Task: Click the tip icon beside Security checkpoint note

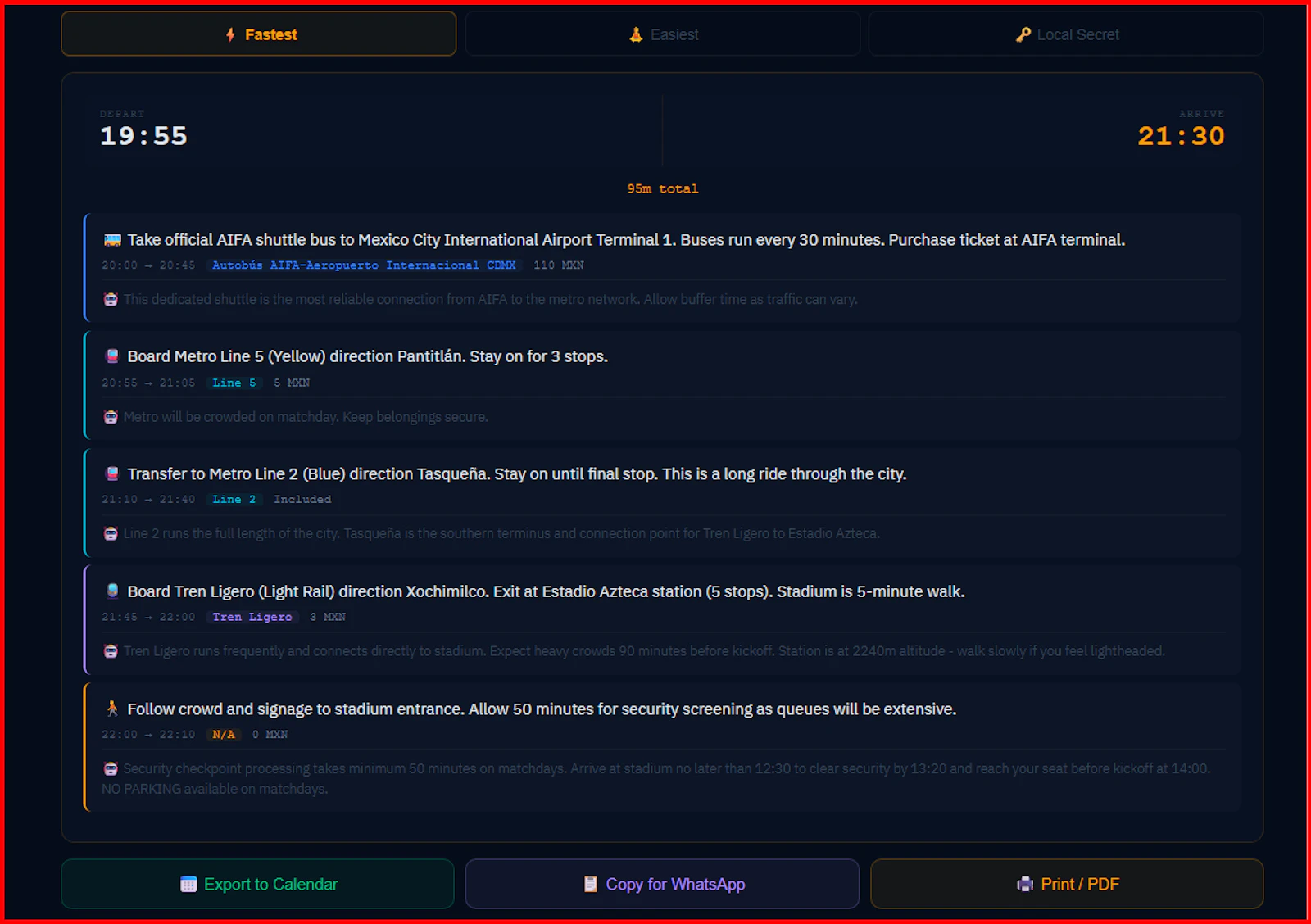Action: click(x=111, y=768)
